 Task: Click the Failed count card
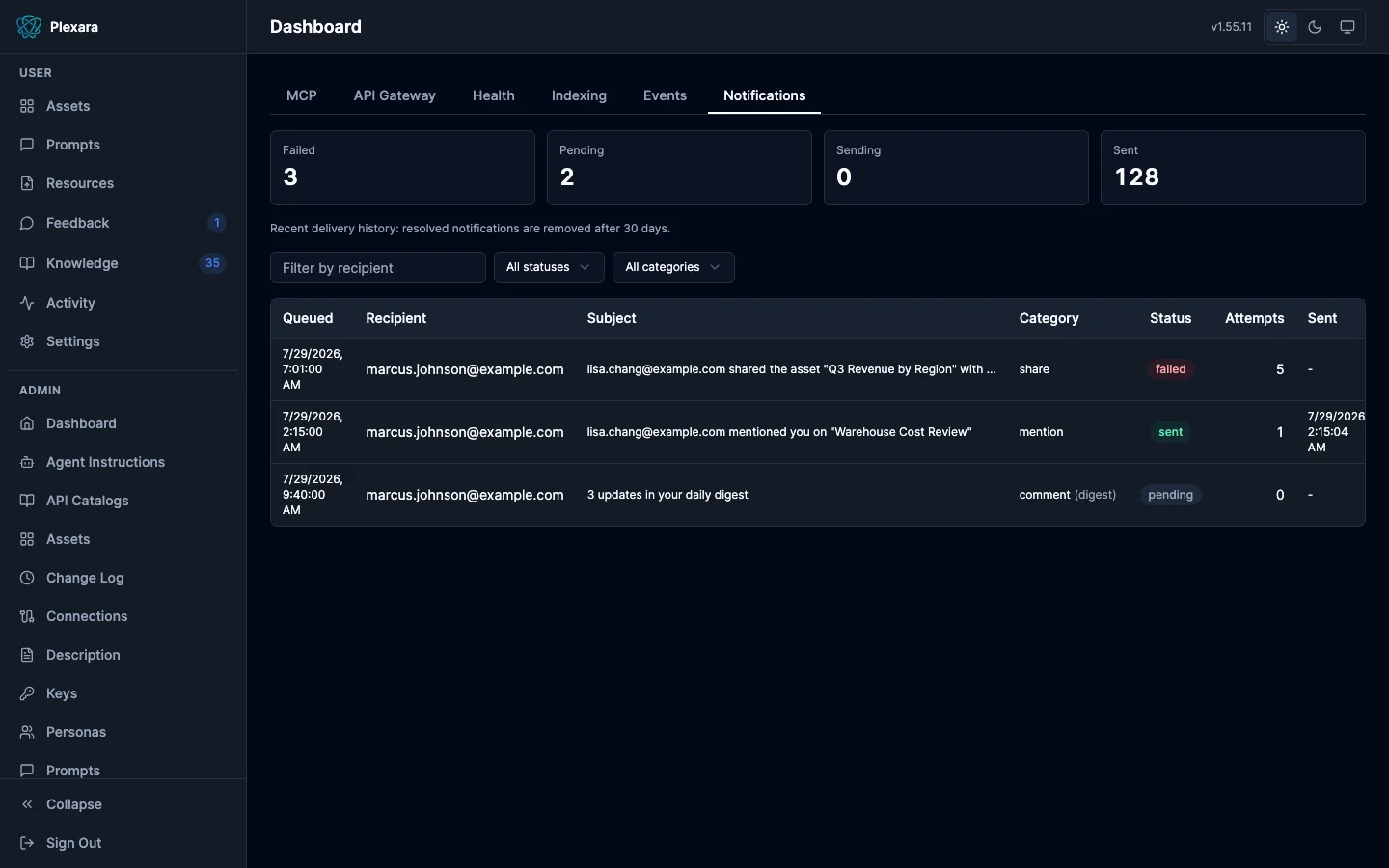402,168
